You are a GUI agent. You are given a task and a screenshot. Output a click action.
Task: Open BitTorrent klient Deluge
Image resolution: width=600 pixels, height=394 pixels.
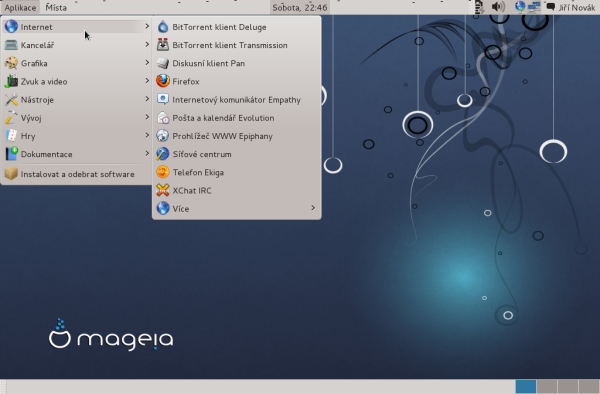[x=236, y=27]
